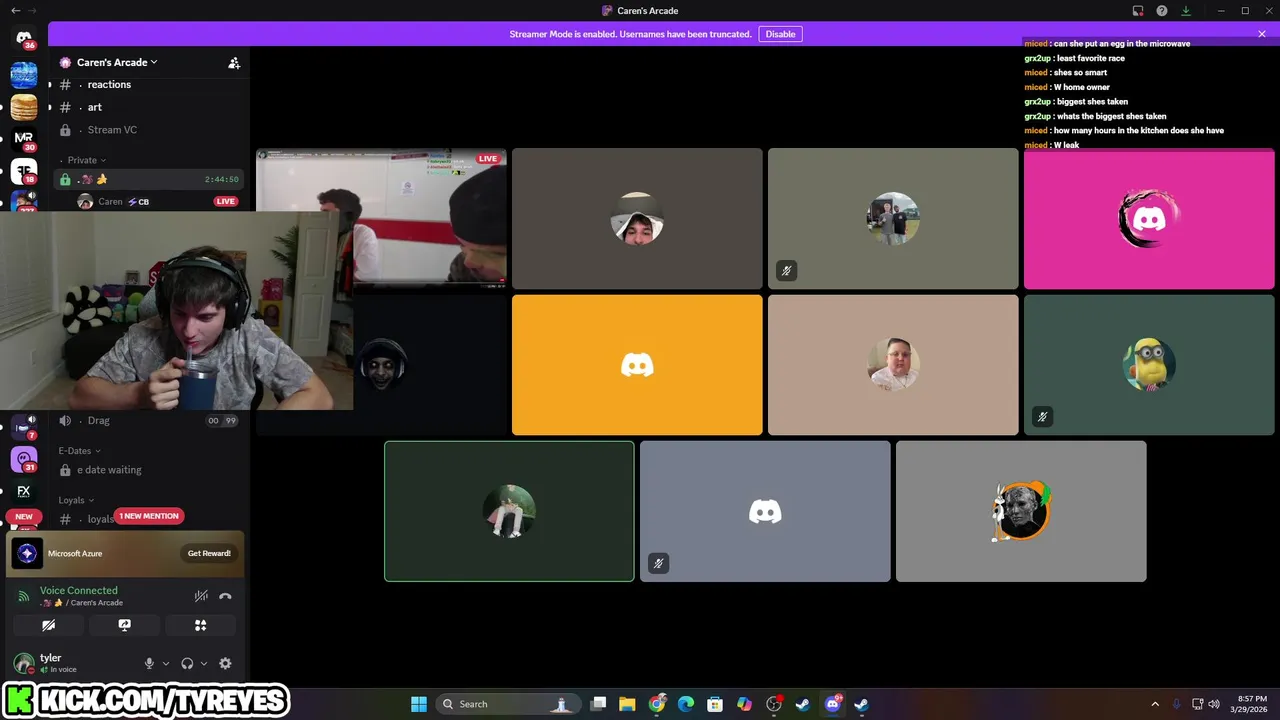Open the purple server icon with badge 31
1280x720 pixels.
tap(24, 459)
